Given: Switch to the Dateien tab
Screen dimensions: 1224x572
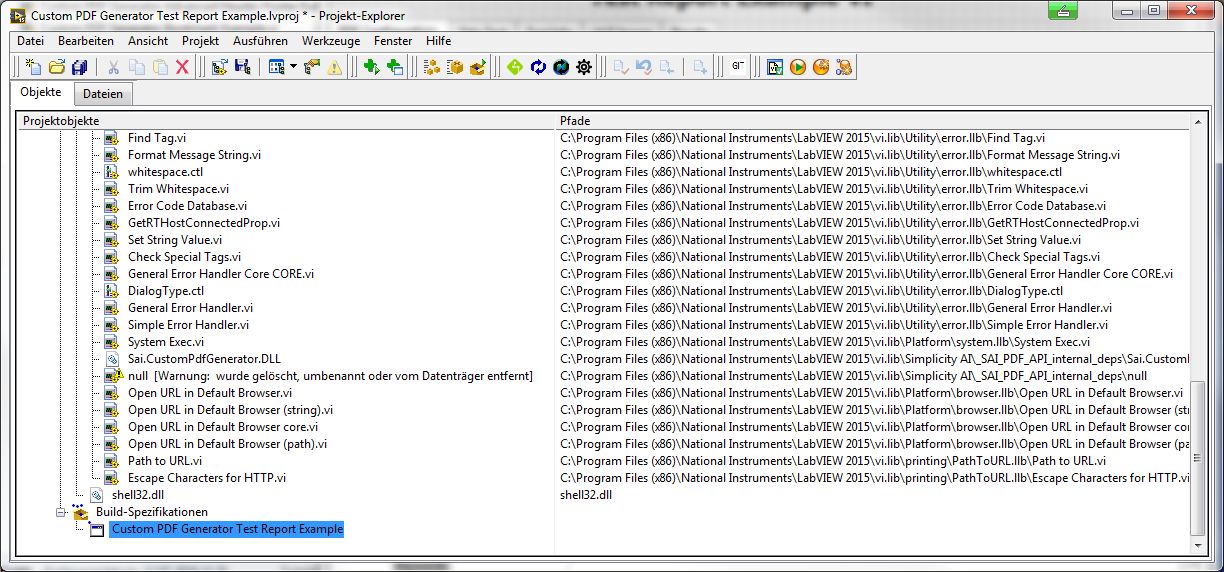Looking at the screenshot, I should point(103,94).
